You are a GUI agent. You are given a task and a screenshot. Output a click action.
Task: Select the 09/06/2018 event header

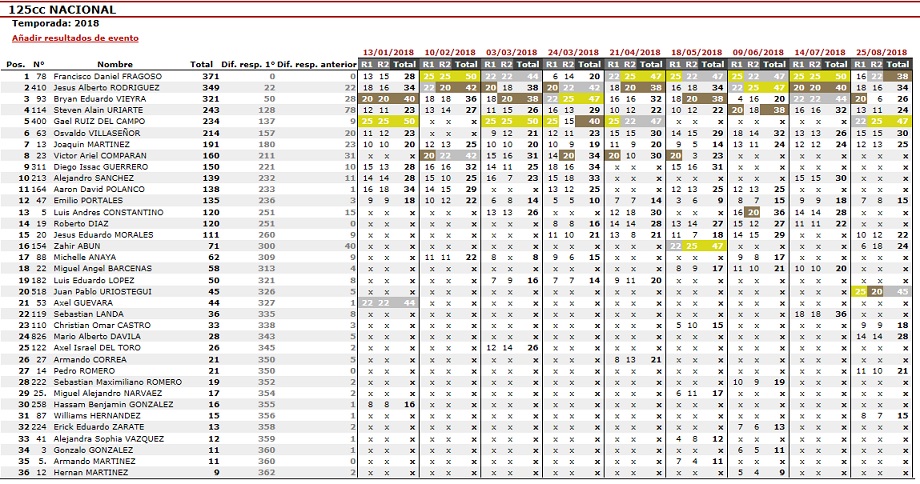(x=760, y=51)
